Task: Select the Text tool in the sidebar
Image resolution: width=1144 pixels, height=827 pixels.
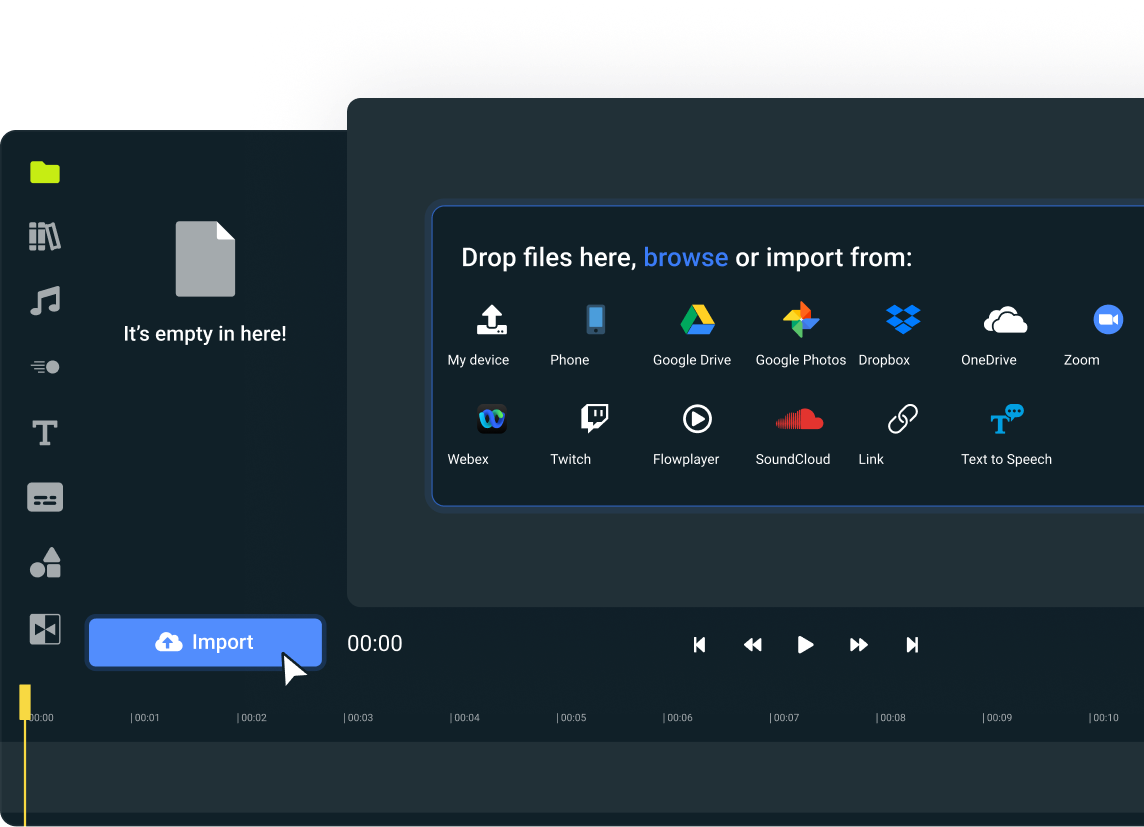Action: coord(44,432)
